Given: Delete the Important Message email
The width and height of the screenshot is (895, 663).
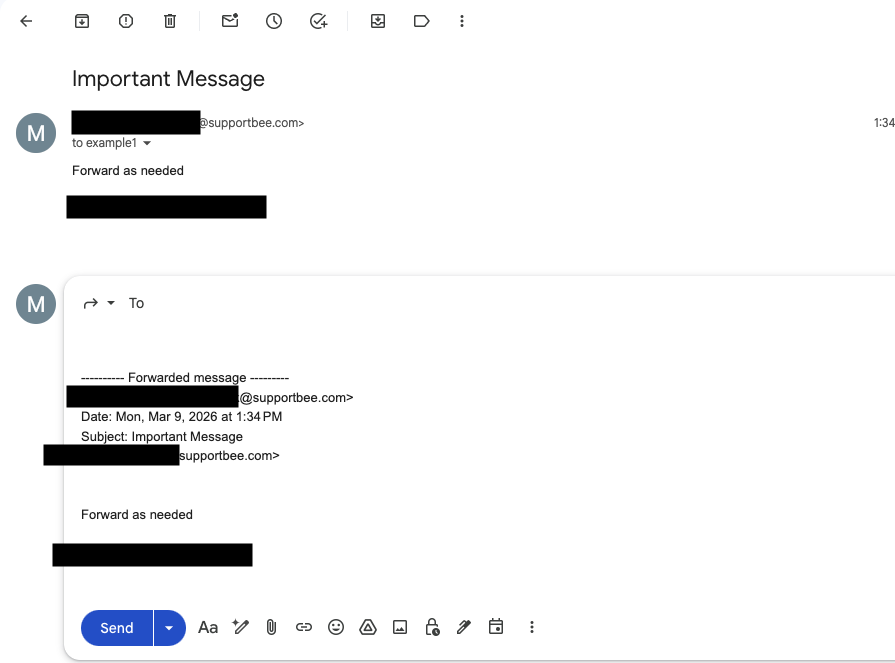Looking at the screenshot, I should point(169,20).
